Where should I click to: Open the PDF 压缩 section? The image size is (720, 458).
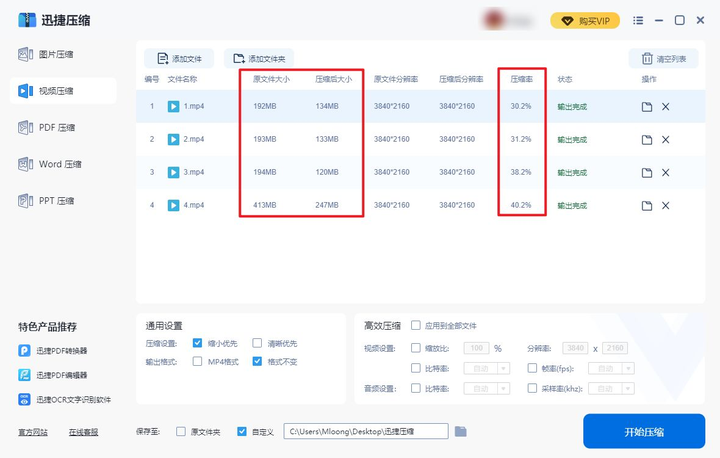coord(46,127)
